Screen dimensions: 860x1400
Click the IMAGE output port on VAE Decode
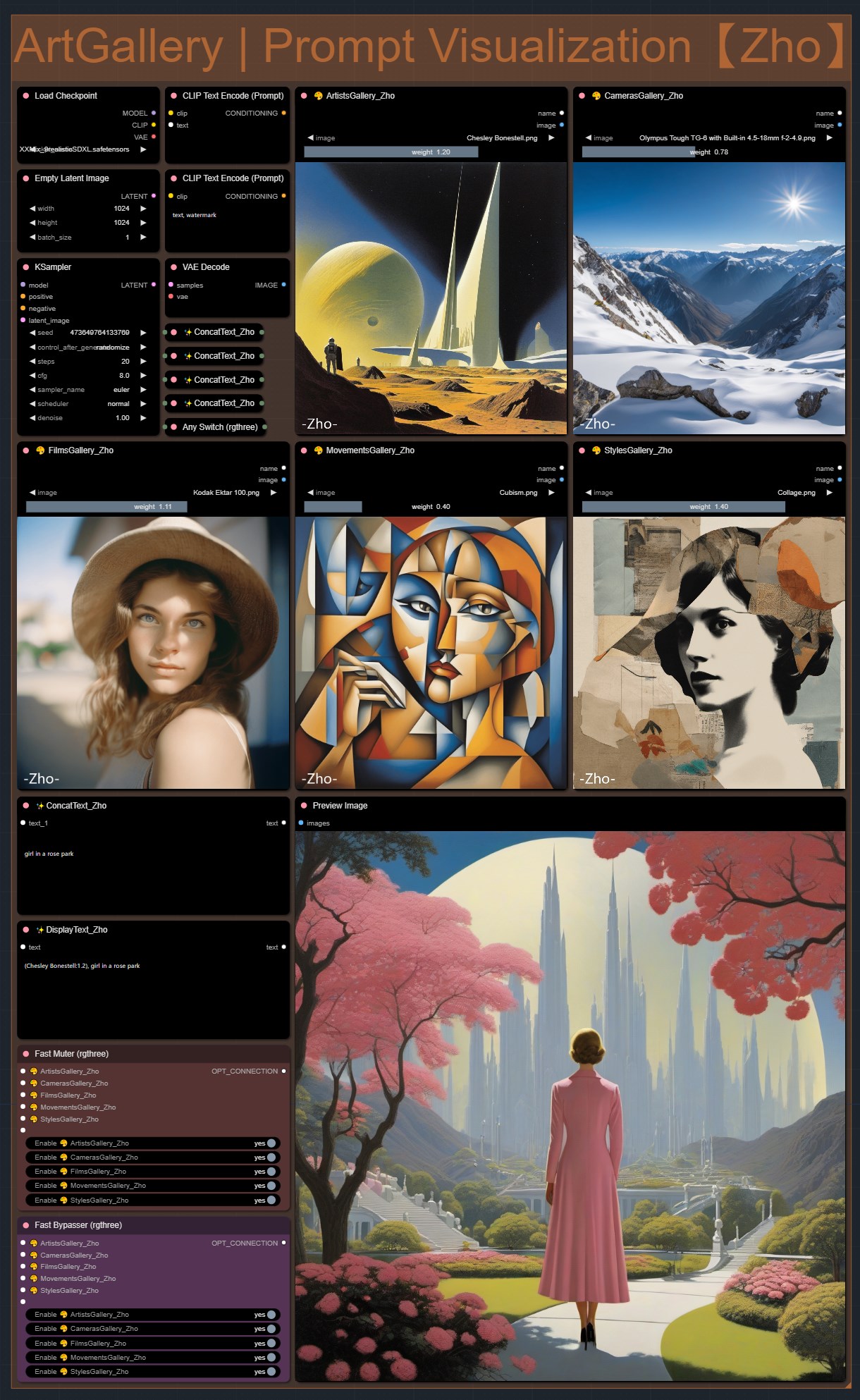283,285
